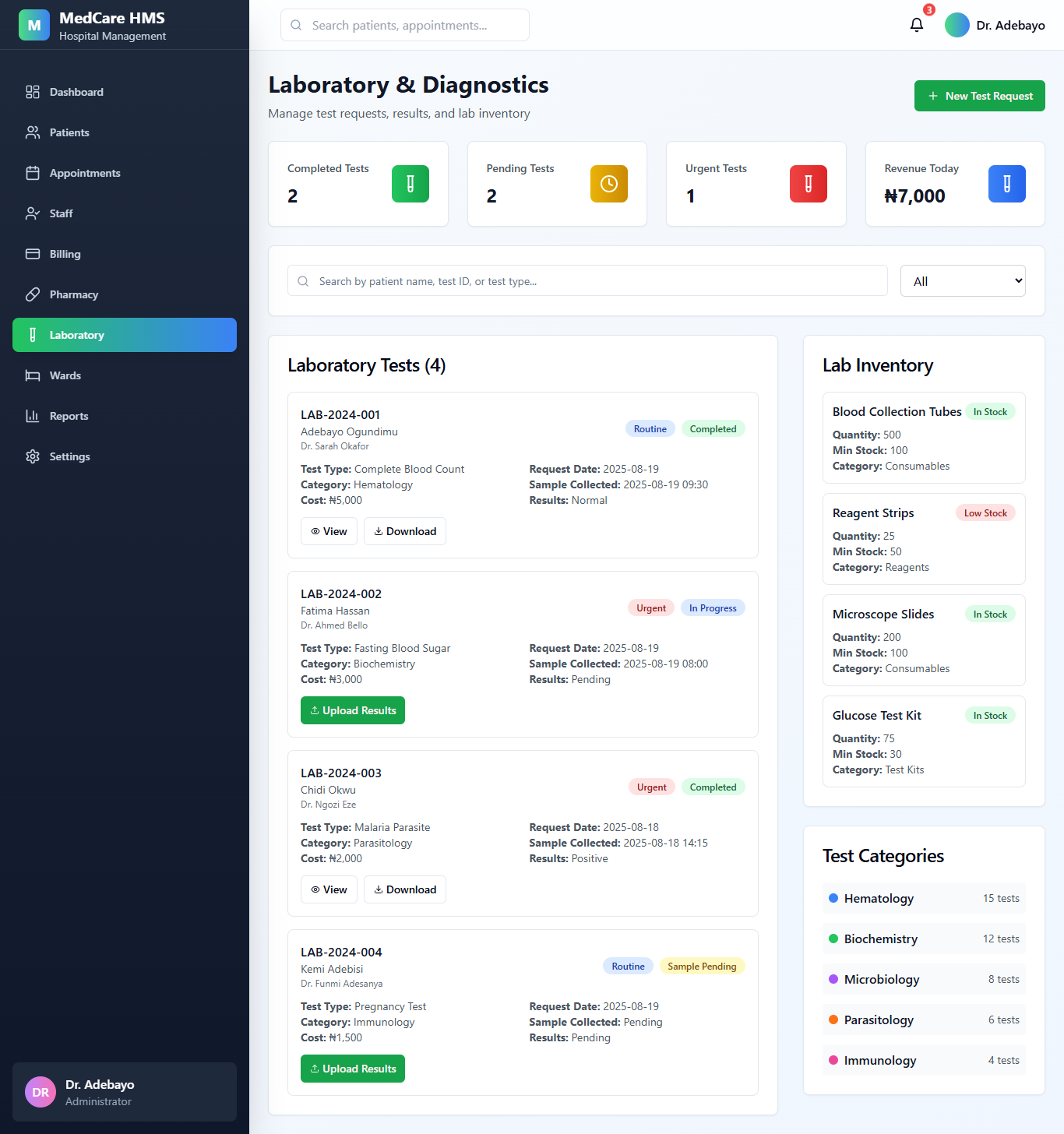Click the DR avatar in sidebar footer

[41, 1092]
